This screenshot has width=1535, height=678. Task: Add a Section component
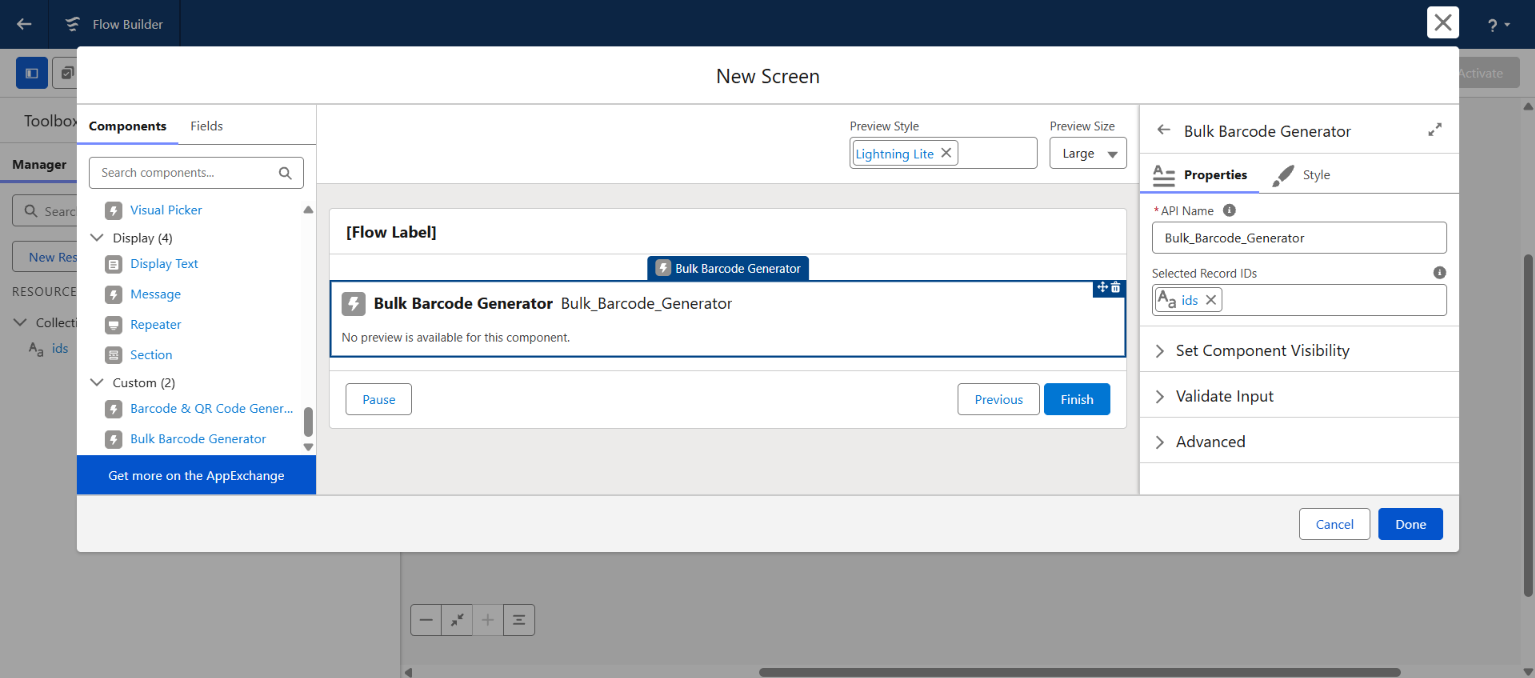coord(151,355)
